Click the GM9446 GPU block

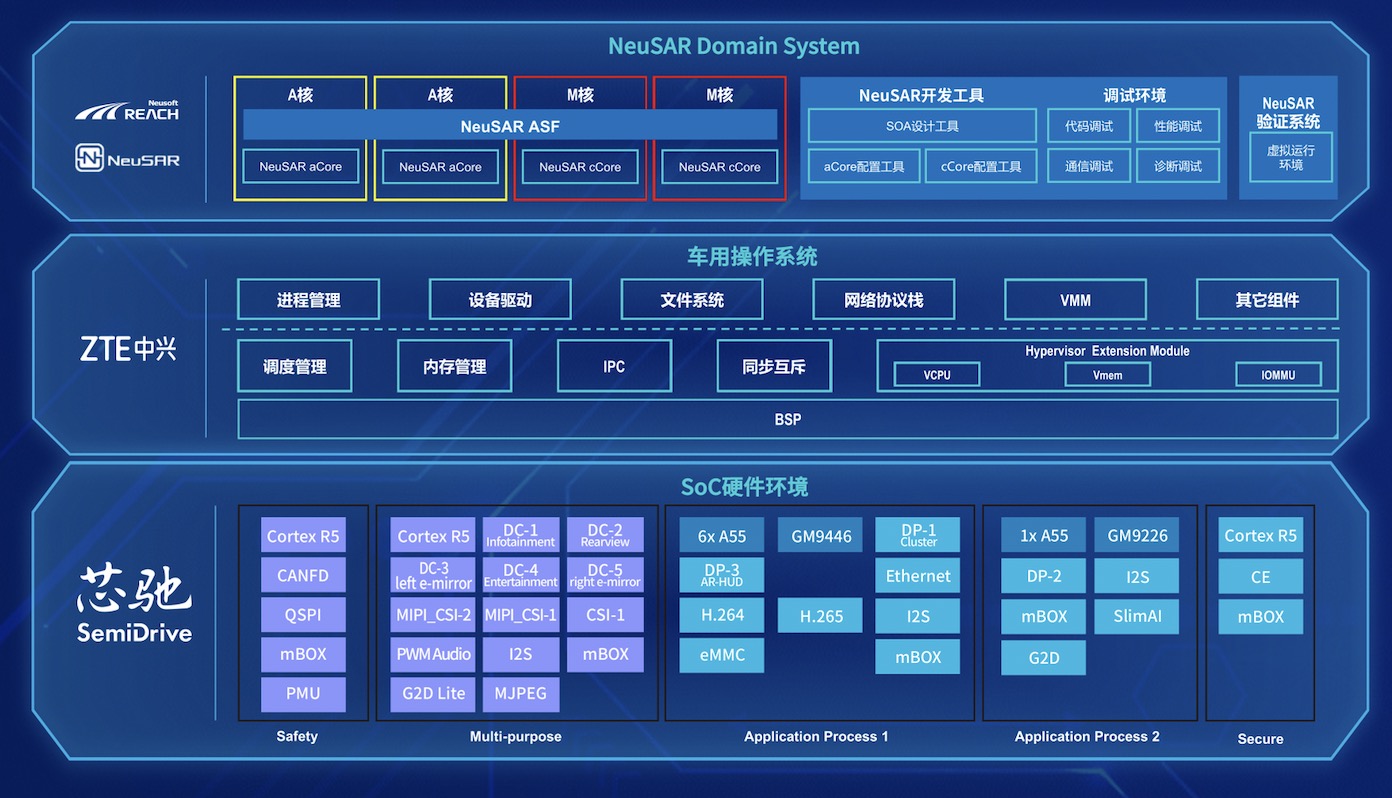pyautogui.click(x=820, y=536)
